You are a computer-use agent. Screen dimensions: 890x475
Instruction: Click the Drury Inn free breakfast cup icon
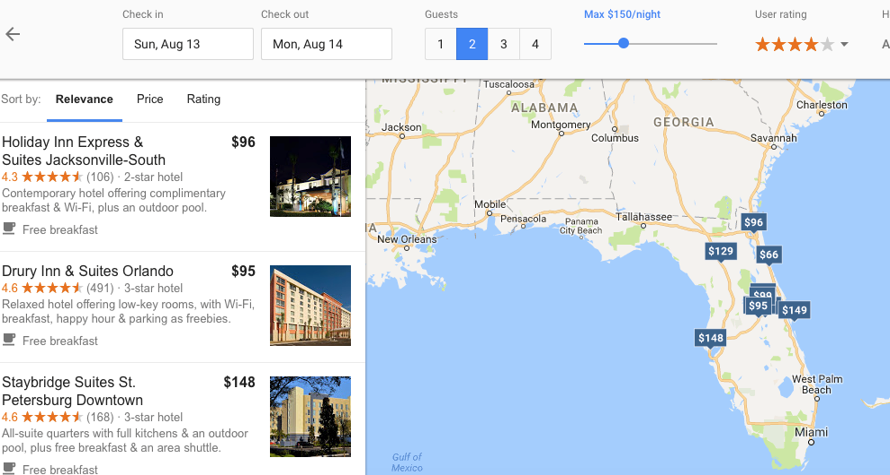coord(9,340)
